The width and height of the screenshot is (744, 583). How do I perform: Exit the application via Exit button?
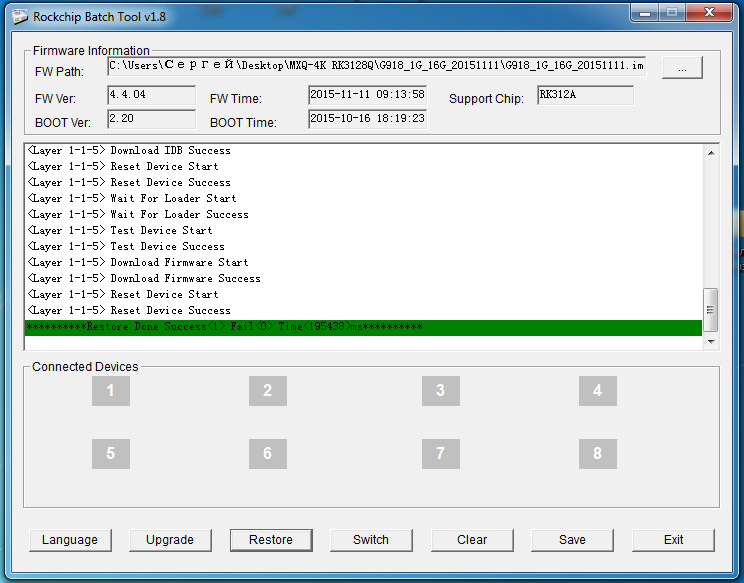[x=673, y=540]
